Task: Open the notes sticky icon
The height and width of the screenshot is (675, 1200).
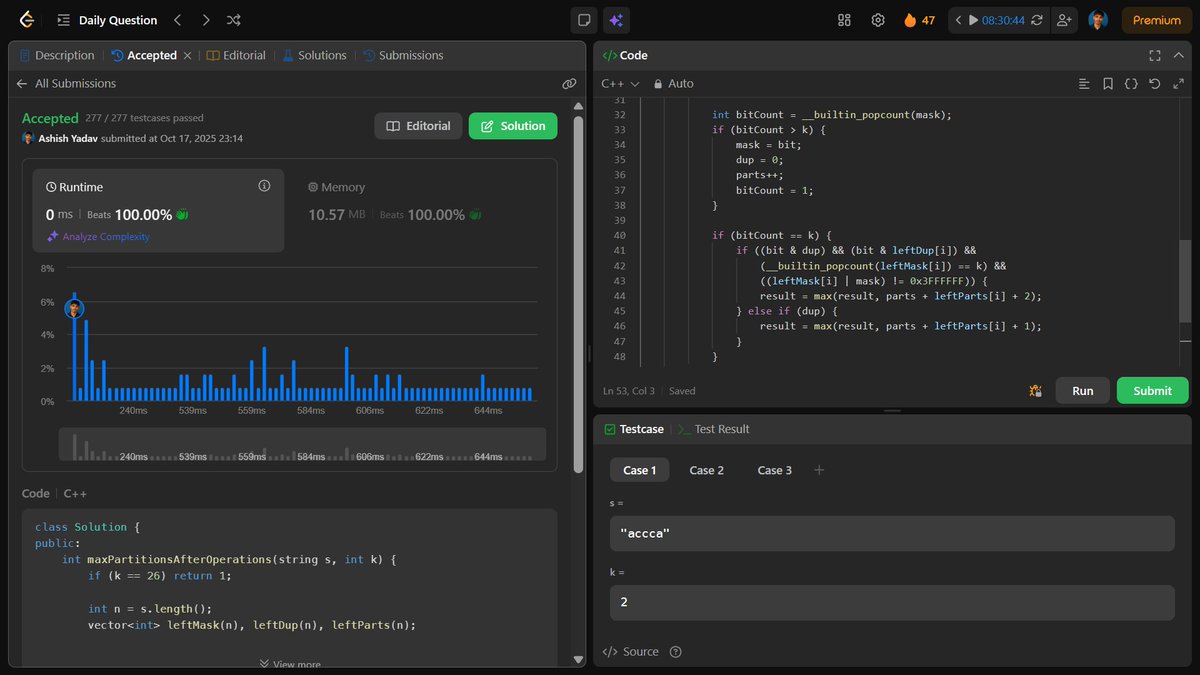Action: [585, 20]
